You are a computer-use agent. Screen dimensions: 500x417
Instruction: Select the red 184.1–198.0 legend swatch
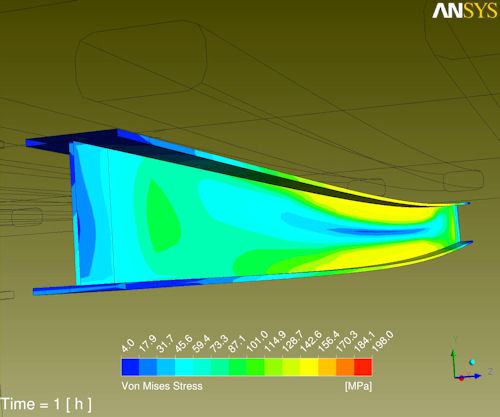pos(363,367)
